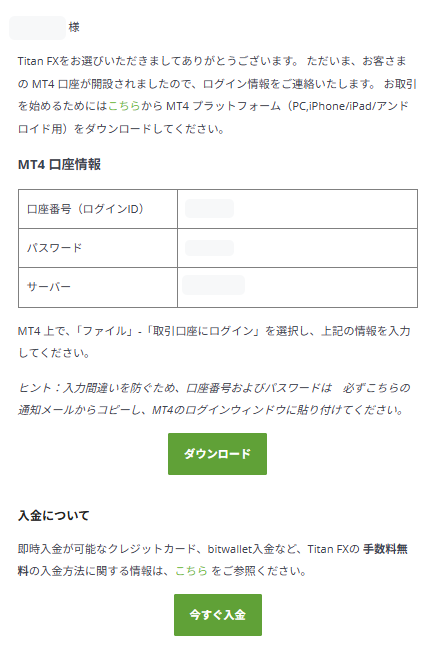Click the italic ヒント paragraph text
Viewport: 445px width, 655px height.
pyautogui.click(x=214, y=399)
